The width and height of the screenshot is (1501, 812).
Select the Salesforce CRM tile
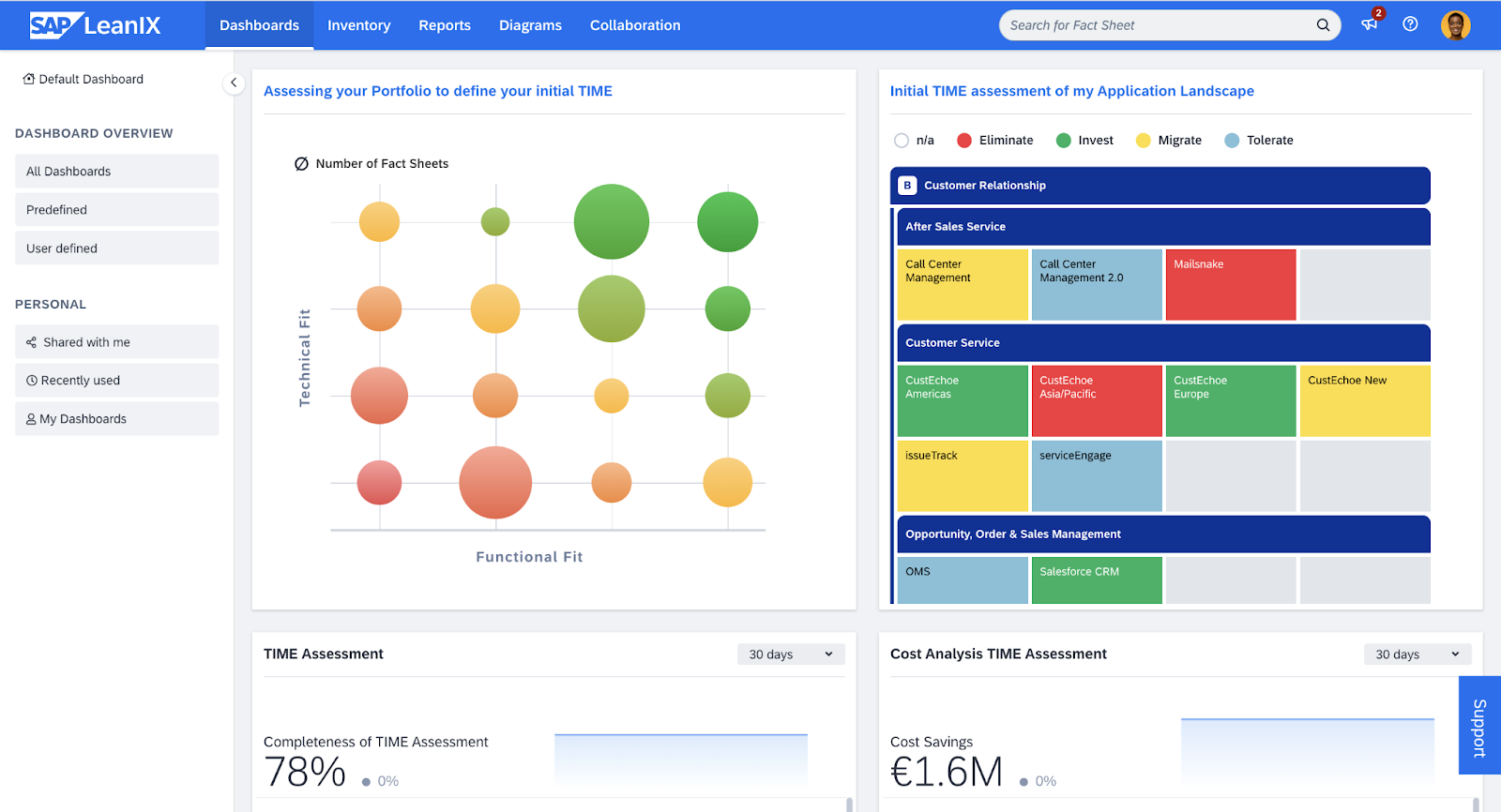[x=1097, y=580]
